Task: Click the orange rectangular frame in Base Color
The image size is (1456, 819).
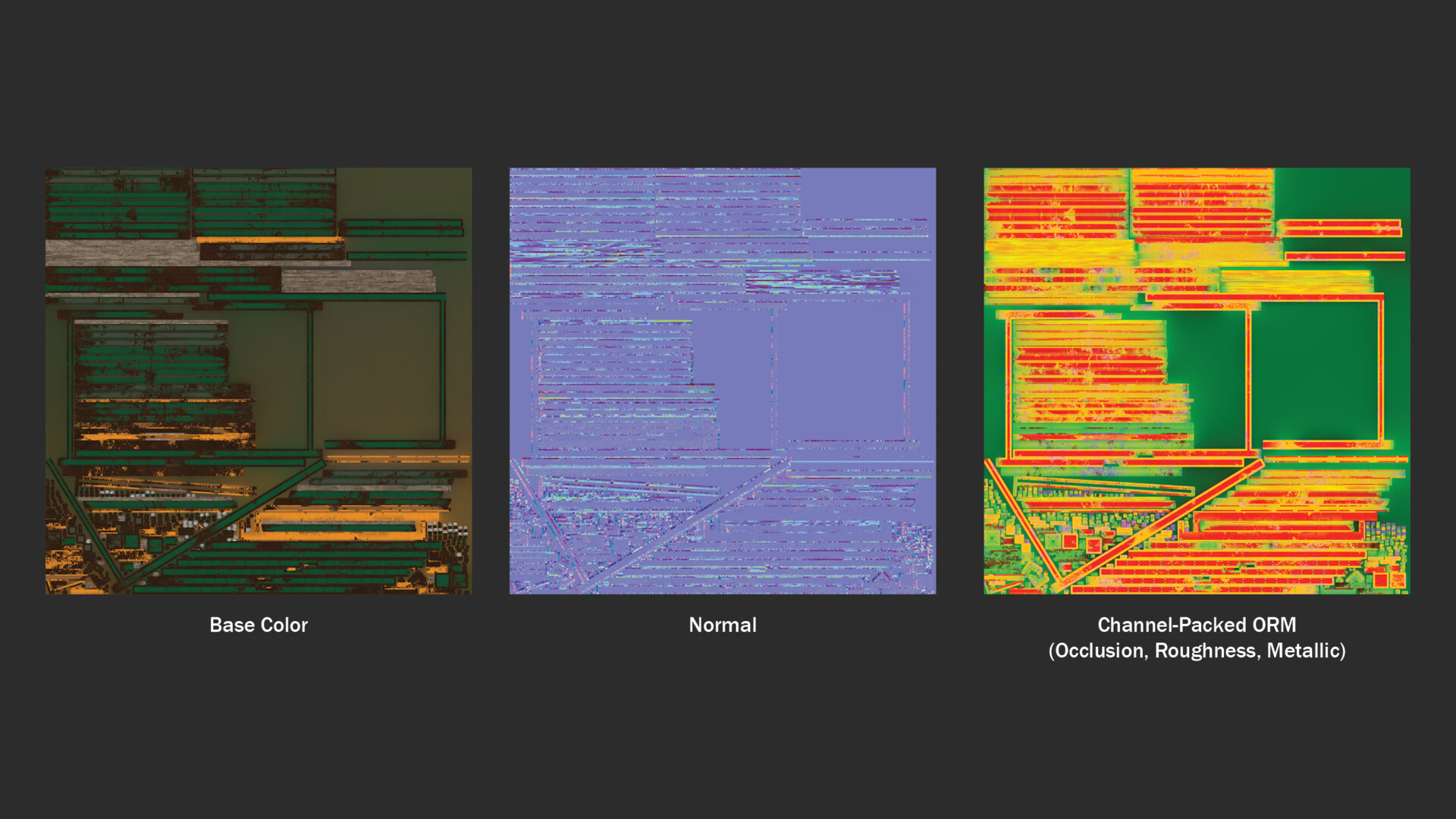Action: (341, 516)
